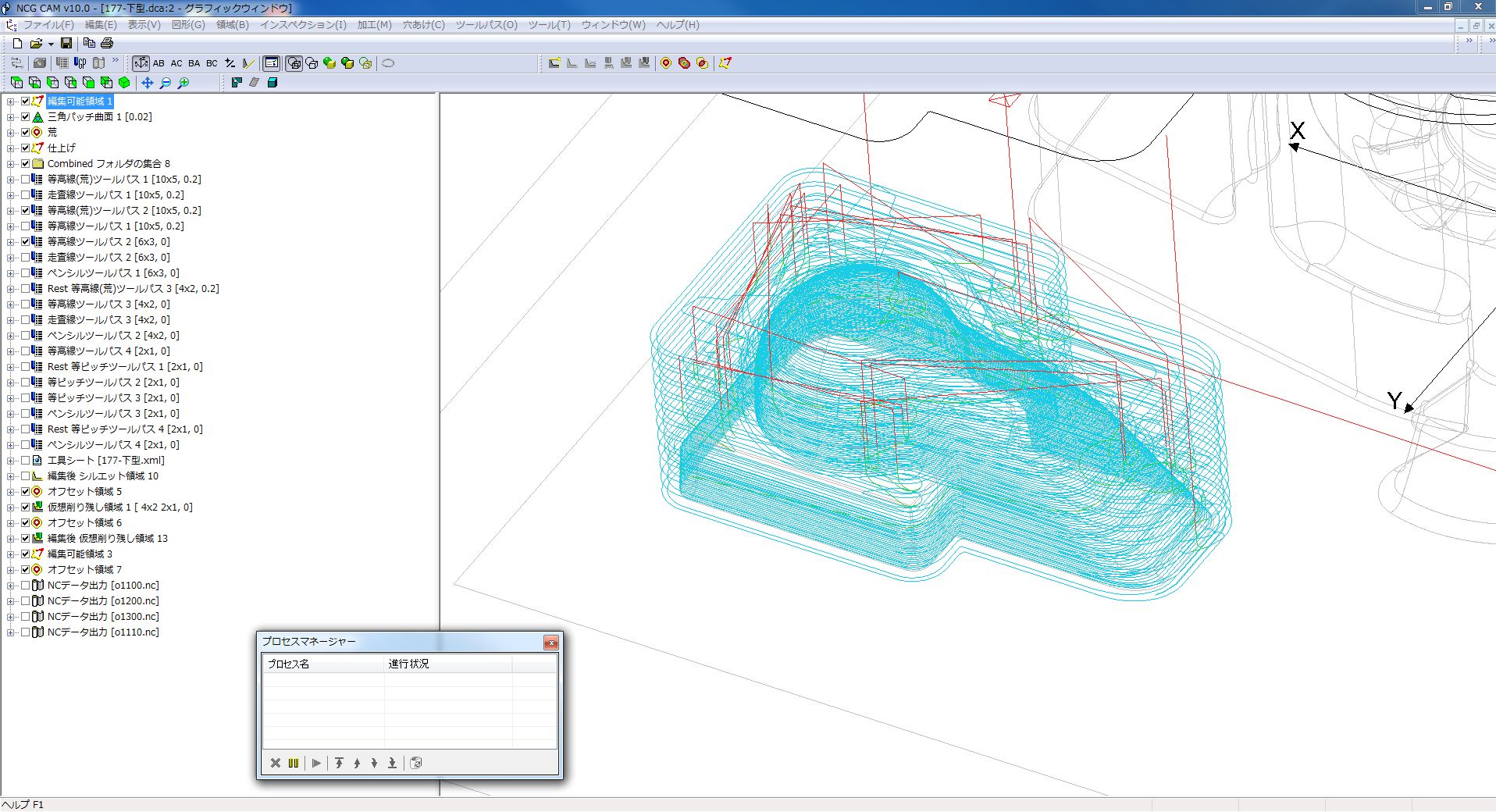The width and height of the screenshot is (1496, 812).
Task: Click the zoom out magnifier icon
Action: [x=165, y=83]
